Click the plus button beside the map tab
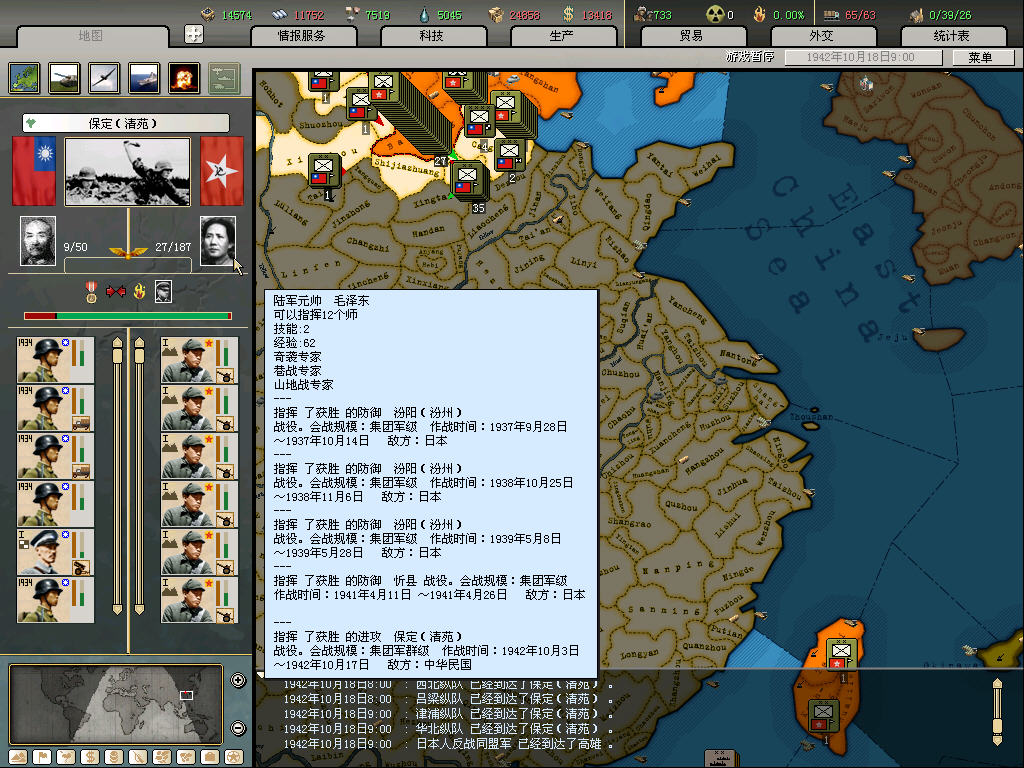The height and width of the screenshot is (768, 1024). pyautogui.click(x=194, y=34)
